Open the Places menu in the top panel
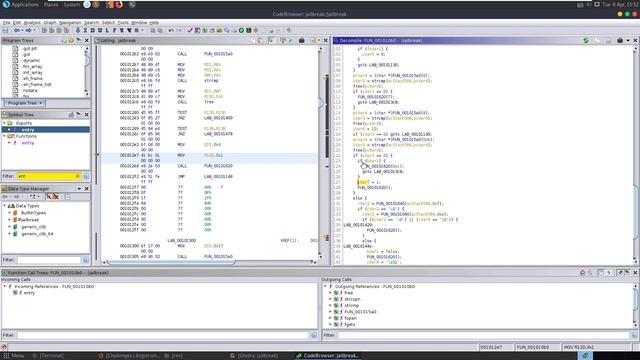The width and height of the screenshot is (640, 360). point(51,4)
